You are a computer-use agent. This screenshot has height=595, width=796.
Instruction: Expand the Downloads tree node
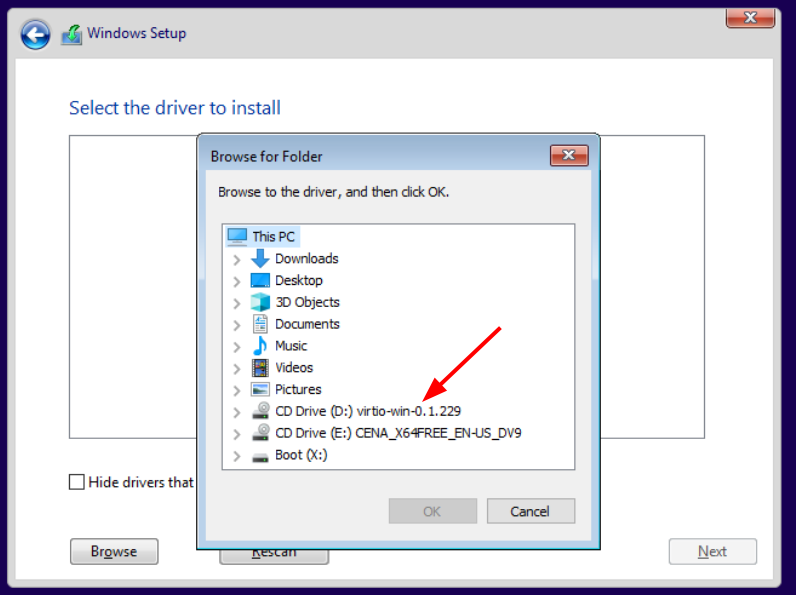[237, 259]
